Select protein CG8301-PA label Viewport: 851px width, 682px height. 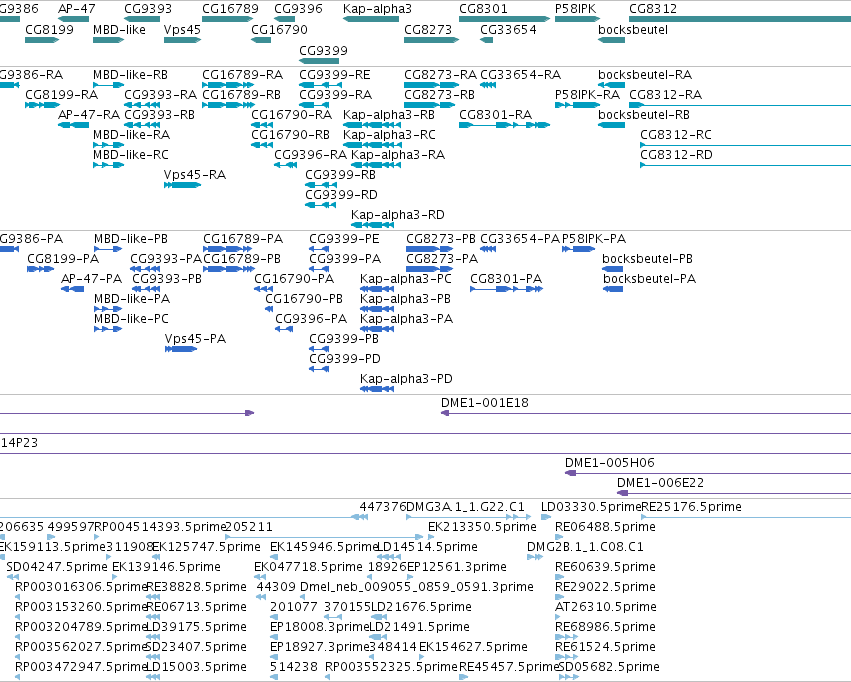pos(506,278)
